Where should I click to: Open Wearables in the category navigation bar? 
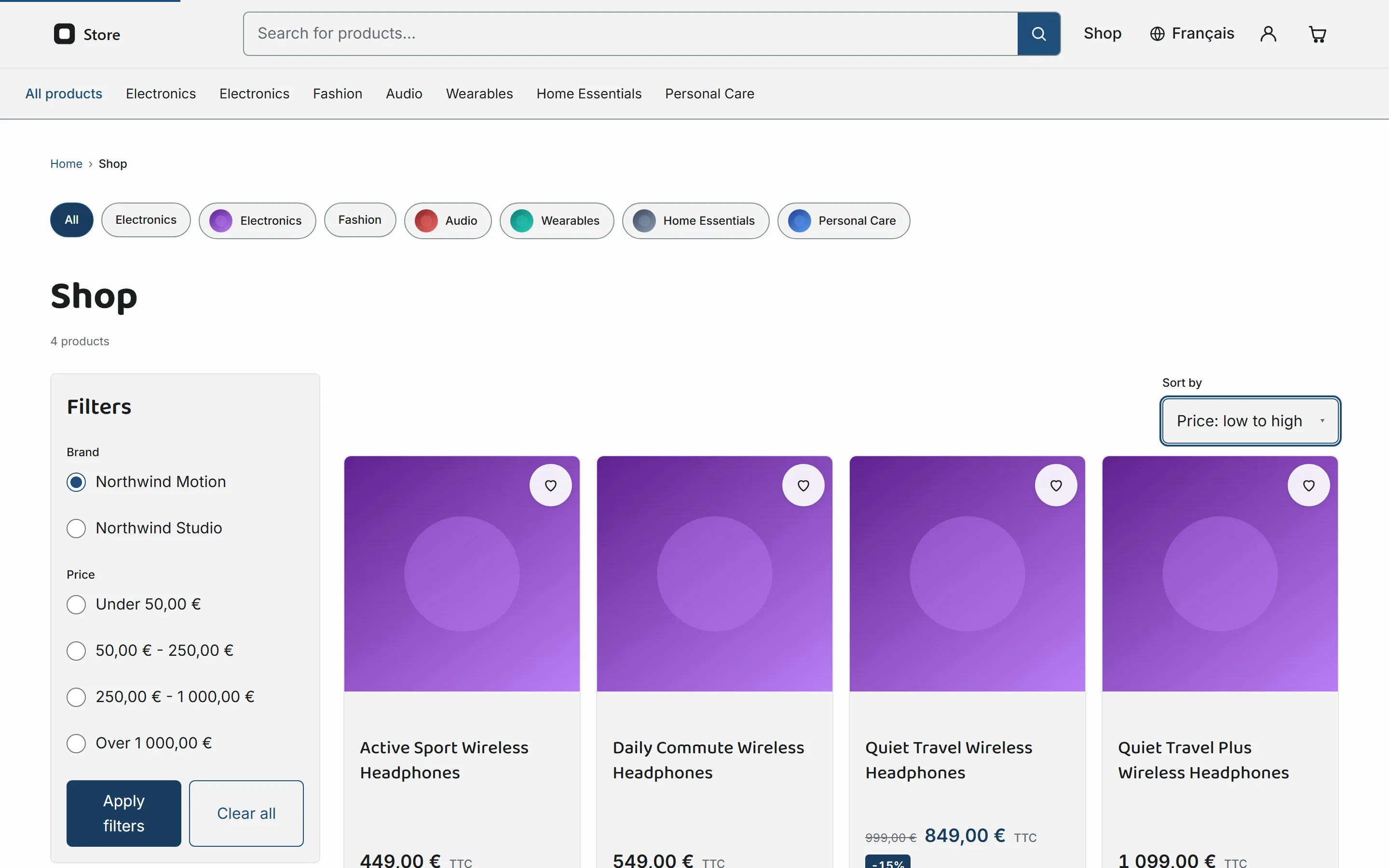pyautogui.click(x=479, y=94)
